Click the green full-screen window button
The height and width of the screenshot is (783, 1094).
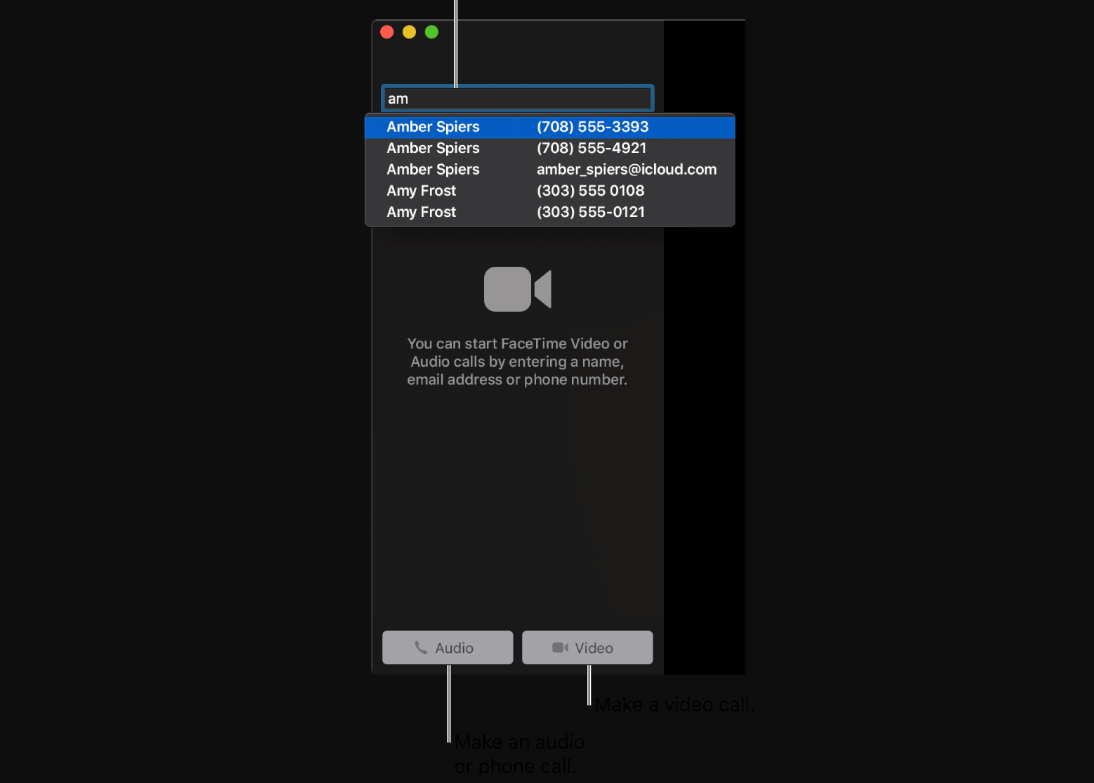[432, 32]
